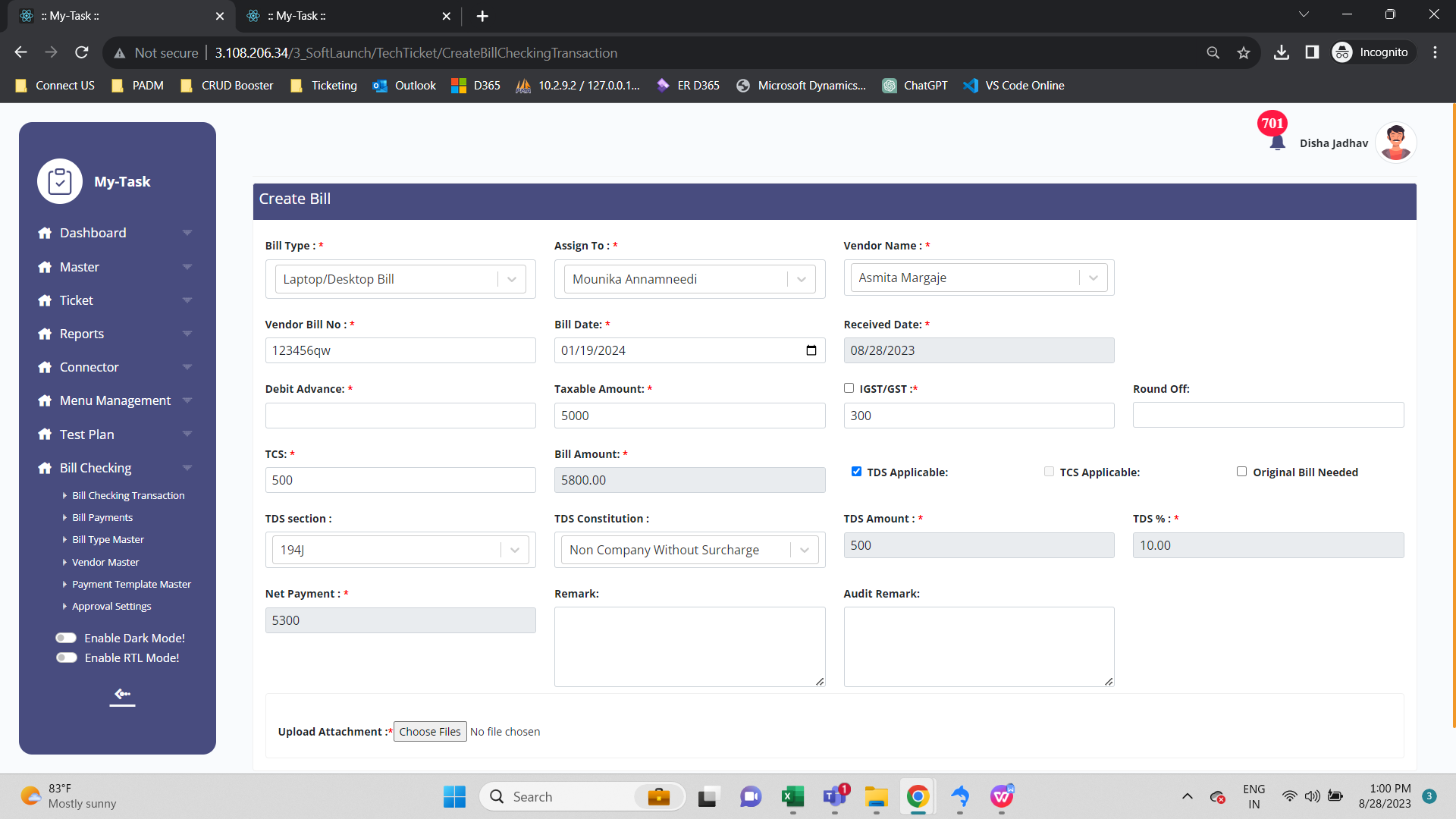The width and height of the screenshot is (1456, 819).
Task: Open the browser zoom magnifier icon
Action: pos(1213,52)
